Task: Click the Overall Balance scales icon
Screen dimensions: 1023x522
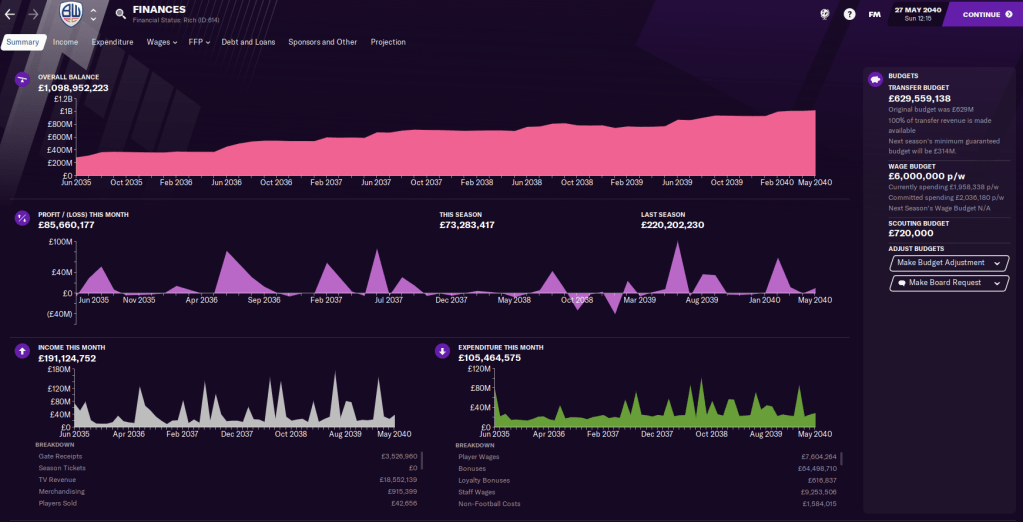Action: (21, 80)
